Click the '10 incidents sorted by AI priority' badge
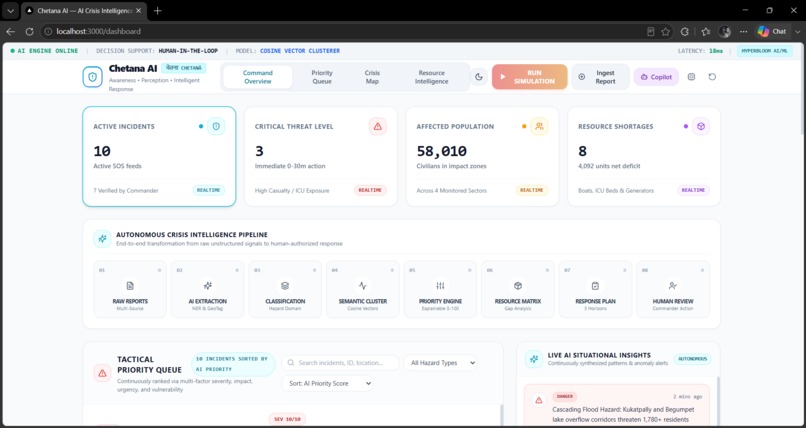806x428 pixels. (233, 364)
